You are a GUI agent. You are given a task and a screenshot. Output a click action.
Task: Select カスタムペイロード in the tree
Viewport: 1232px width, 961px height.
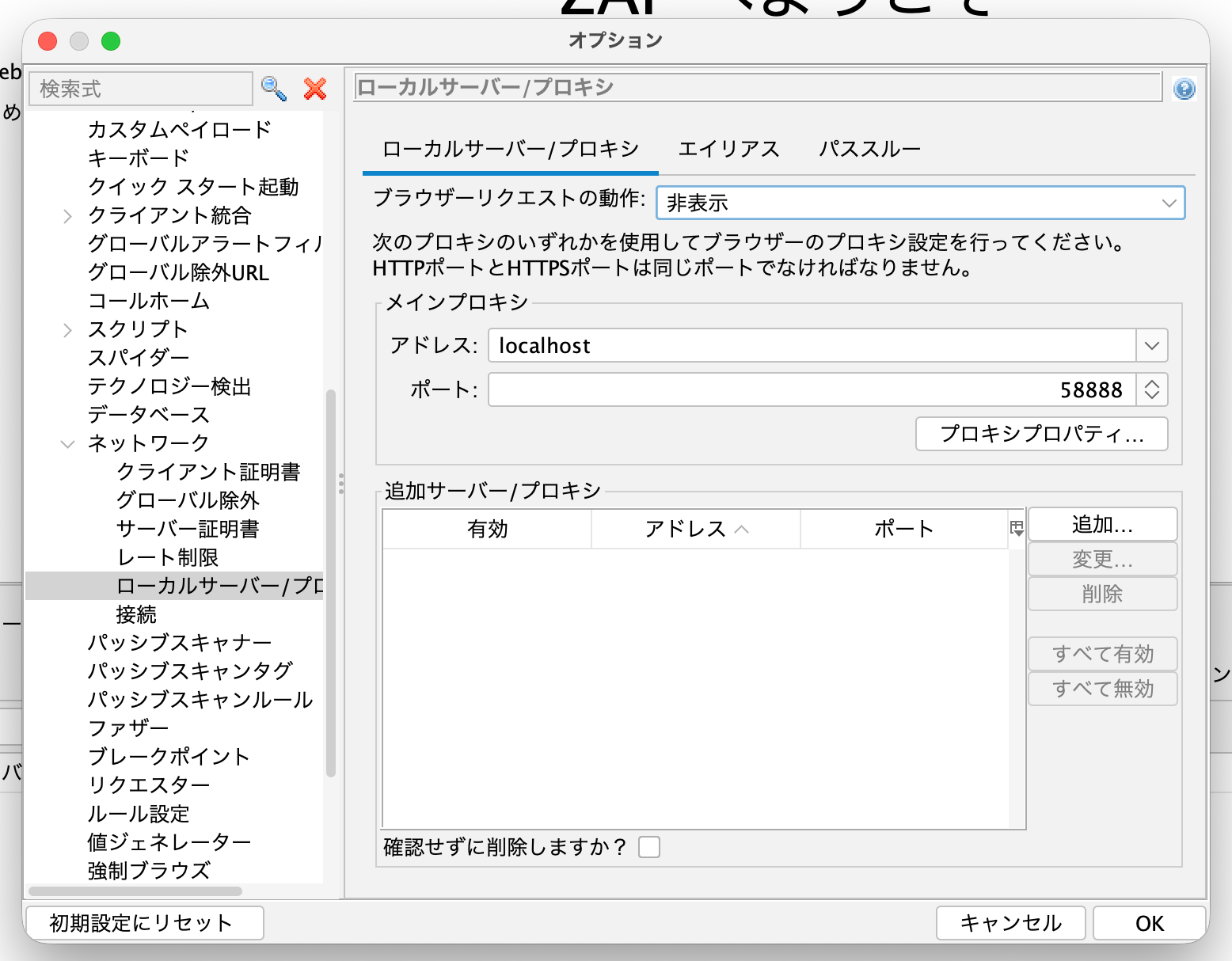point(181,130)
